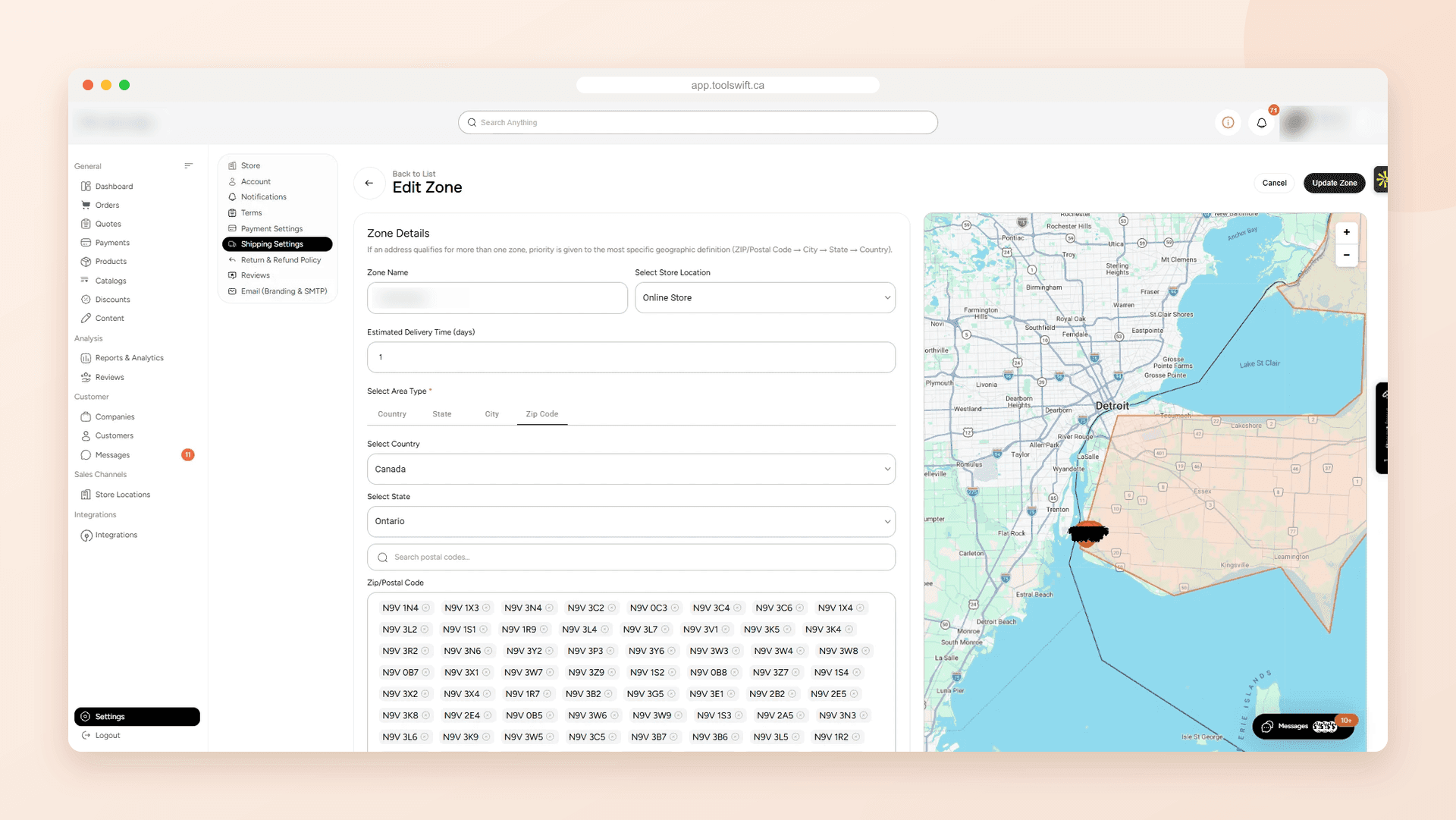
Task: Click the Update Zone button
Action: pos(1335,183)
